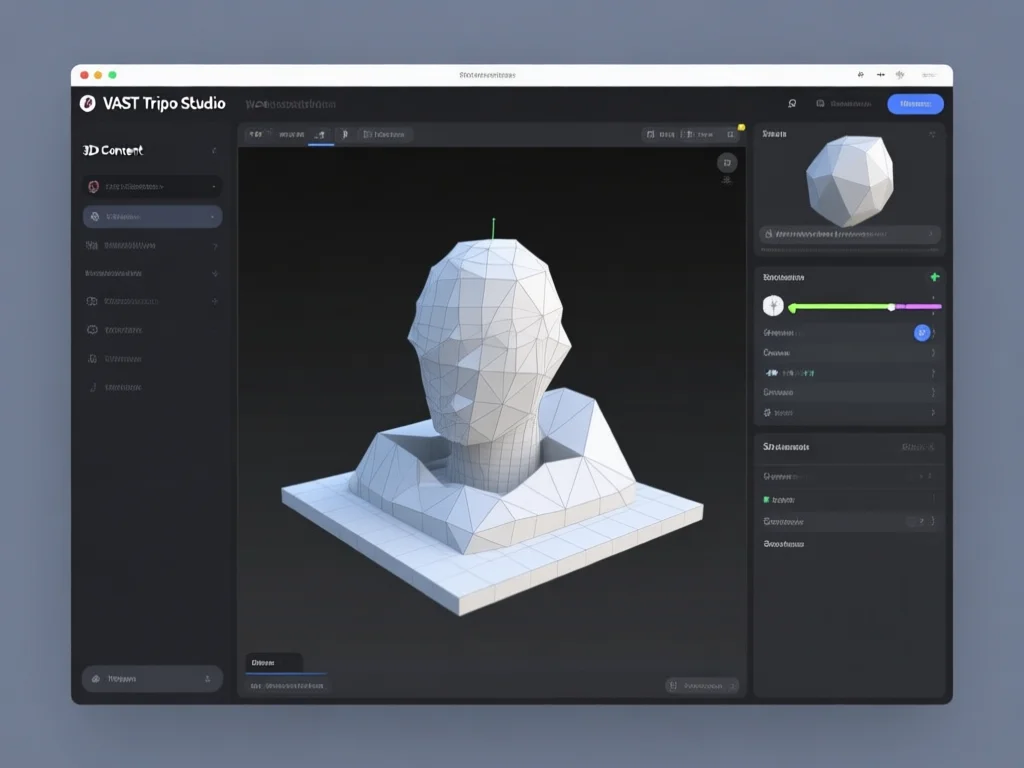Screen dimensions: 1024x768
Task: Click the polyhedron preview thumbnail
Action: tap(850, 180)
